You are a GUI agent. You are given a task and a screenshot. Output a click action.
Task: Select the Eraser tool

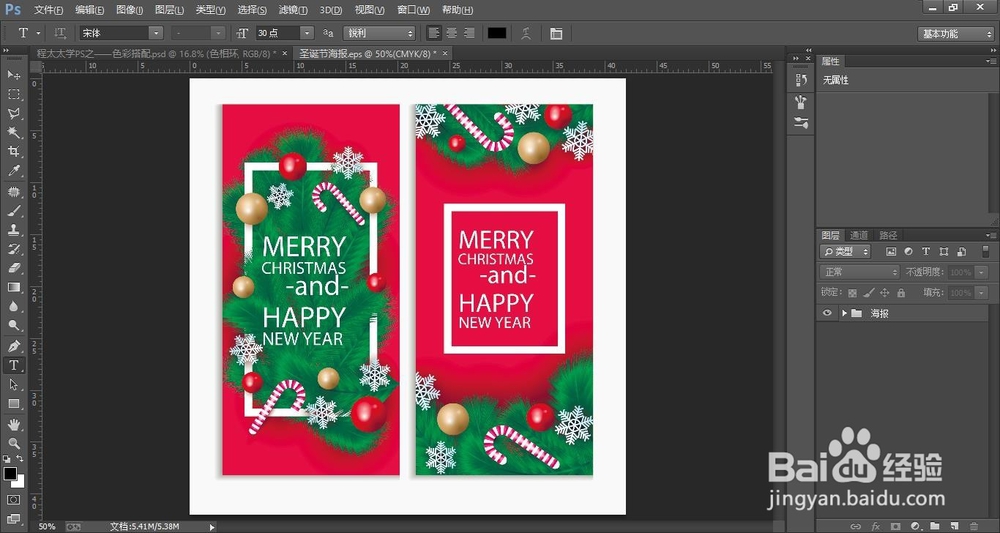[13, 268]
